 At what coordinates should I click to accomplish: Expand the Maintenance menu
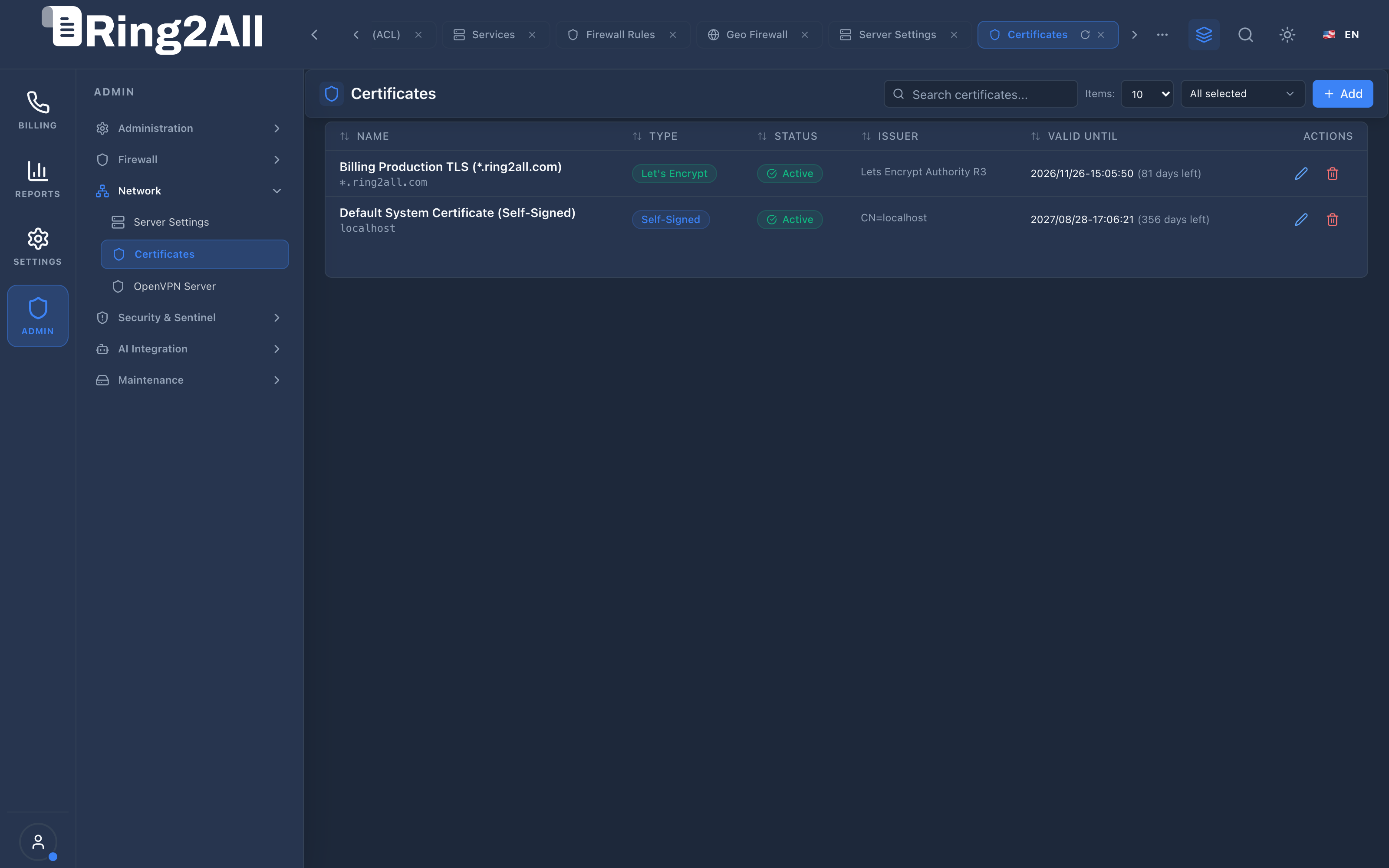(x=189, y=380)
